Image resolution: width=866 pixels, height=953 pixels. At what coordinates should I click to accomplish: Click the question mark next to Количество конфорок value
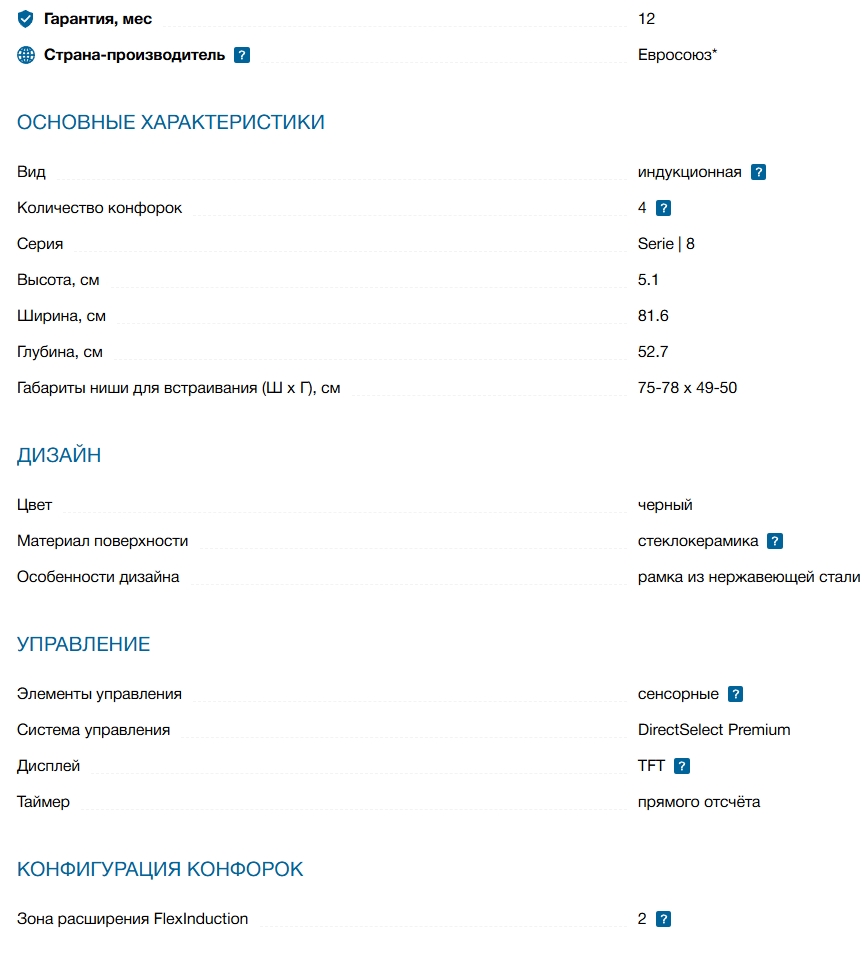tap(663, 208)
